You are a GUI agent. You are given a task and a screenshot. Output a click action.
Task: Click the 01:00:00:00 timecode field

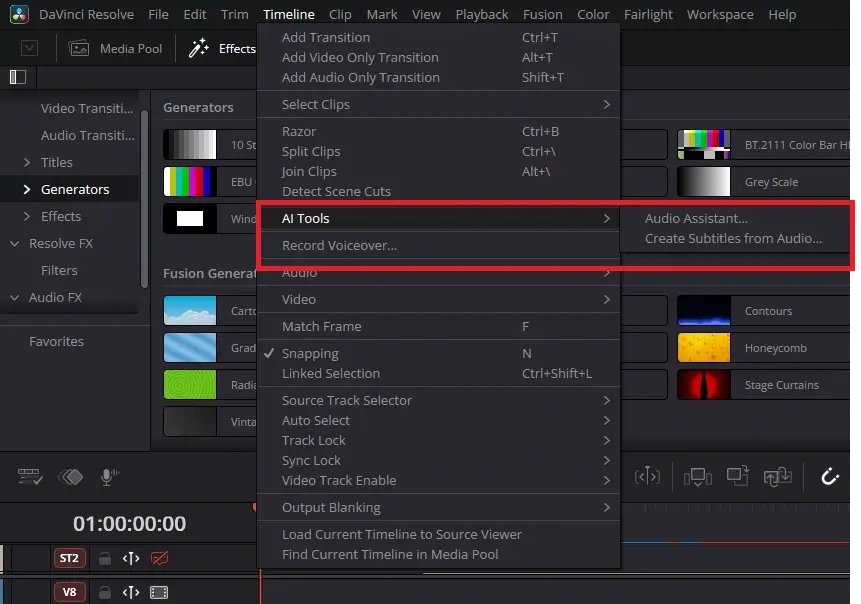(x=130, y=524)
